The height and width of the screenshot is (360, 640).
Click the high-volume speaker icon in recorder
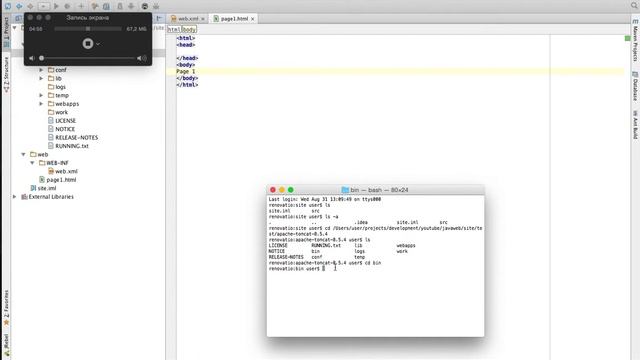[x=142, y=58]
